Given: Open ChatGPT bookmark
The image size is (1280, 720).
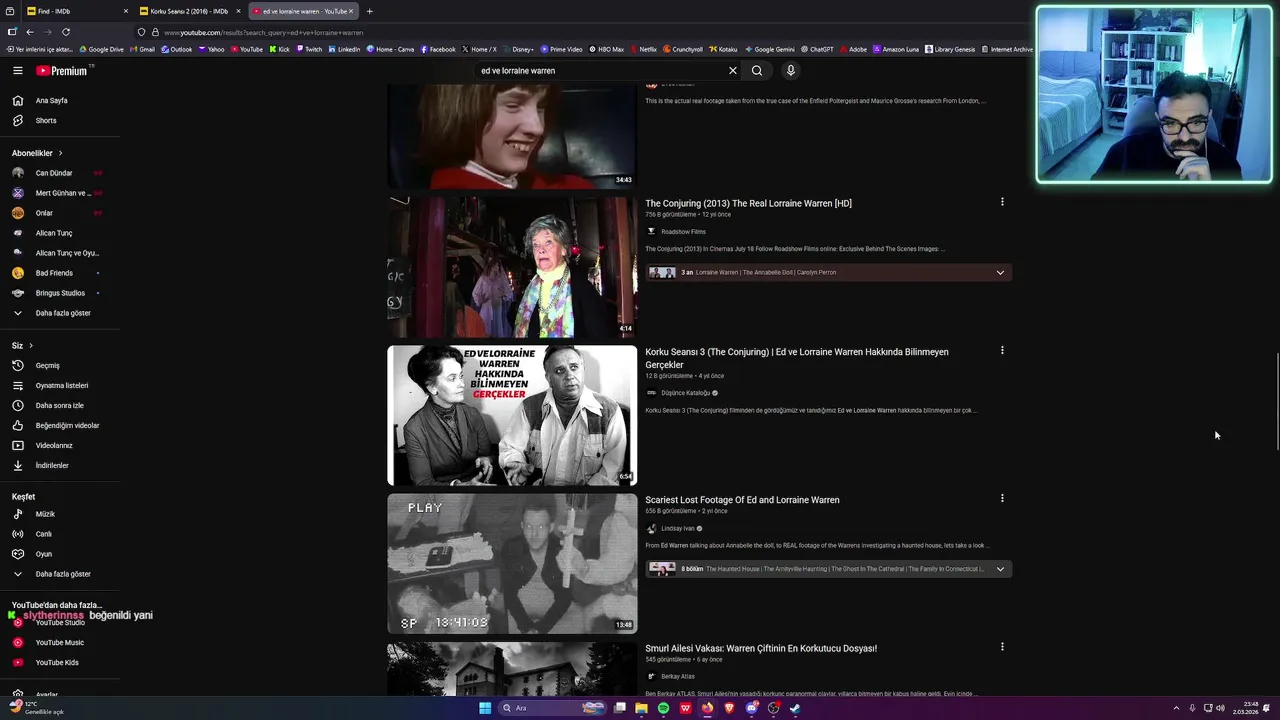Looking at the screenshot, I should point(816,49).
